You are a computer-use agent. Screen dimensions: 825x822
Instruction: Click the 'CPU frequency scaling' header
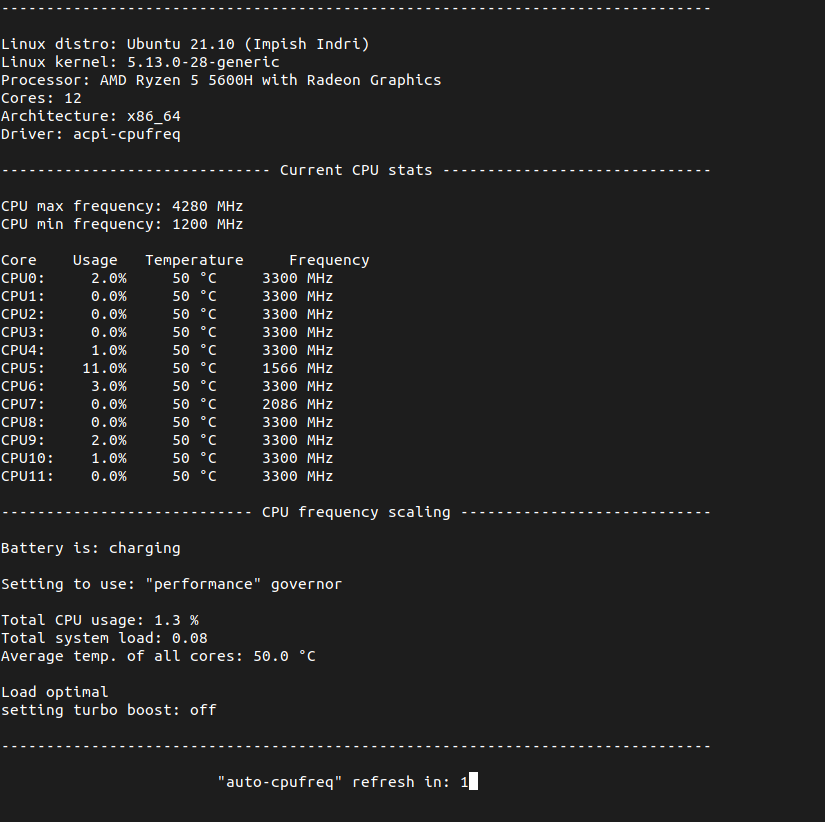coord(356,513)
